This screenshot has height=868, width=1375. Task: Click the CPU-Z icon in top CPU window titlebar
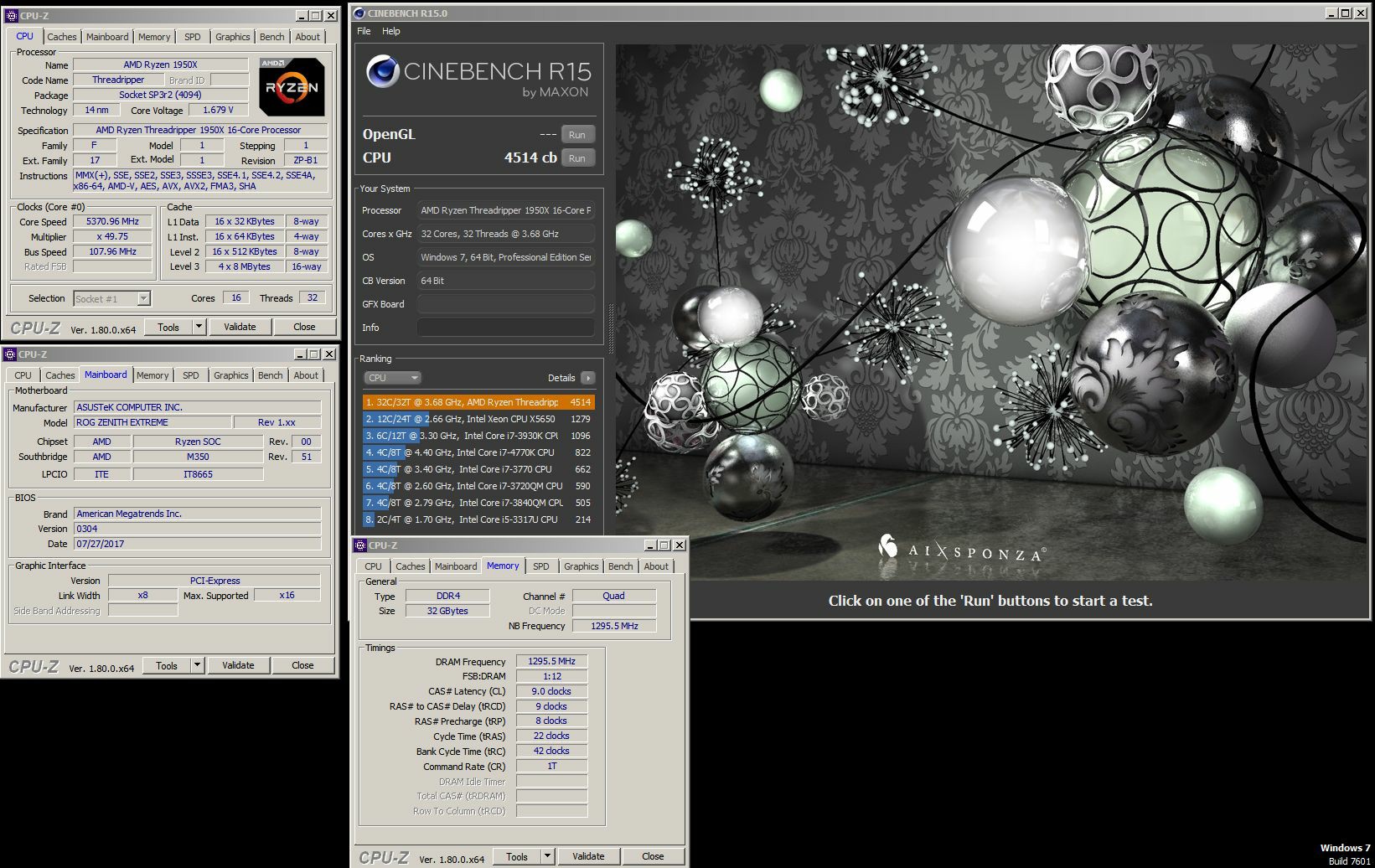10,16
